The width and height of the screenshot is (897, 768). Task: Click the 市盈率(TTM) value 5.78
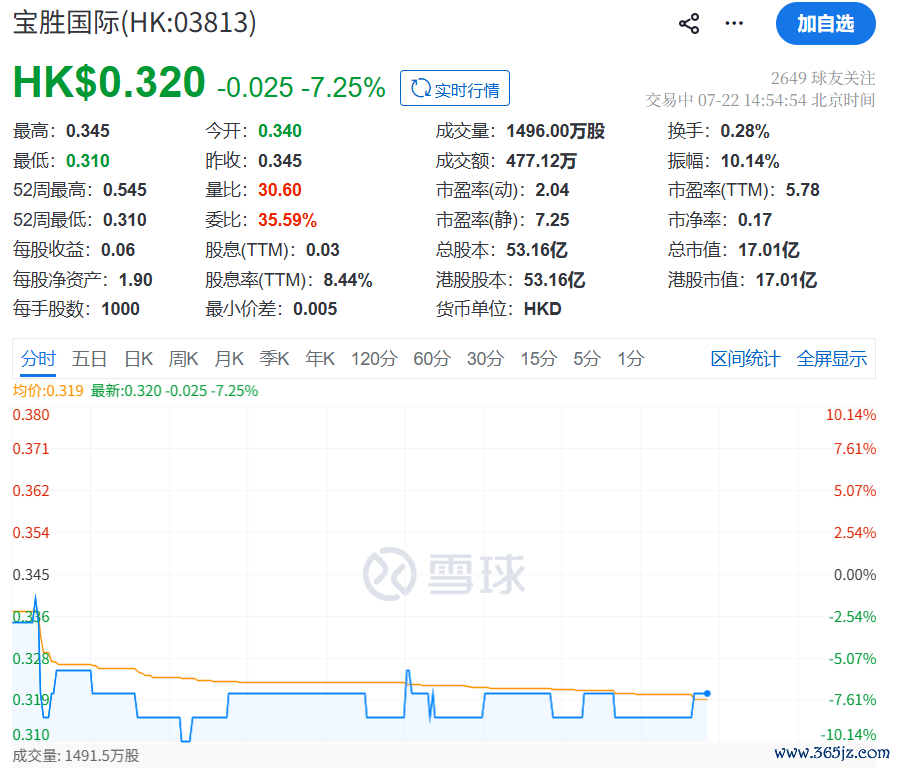pos(803,190)
